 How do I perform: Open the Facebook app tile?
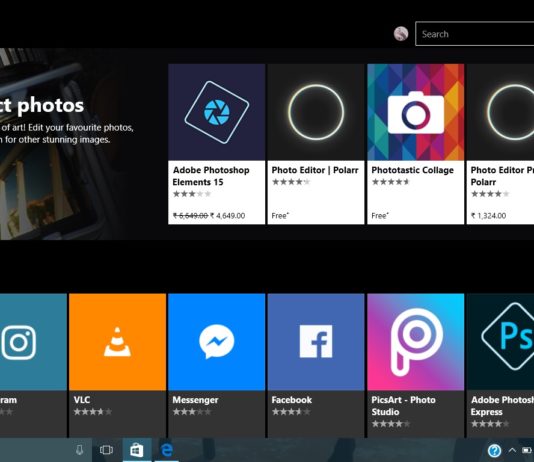316,365
